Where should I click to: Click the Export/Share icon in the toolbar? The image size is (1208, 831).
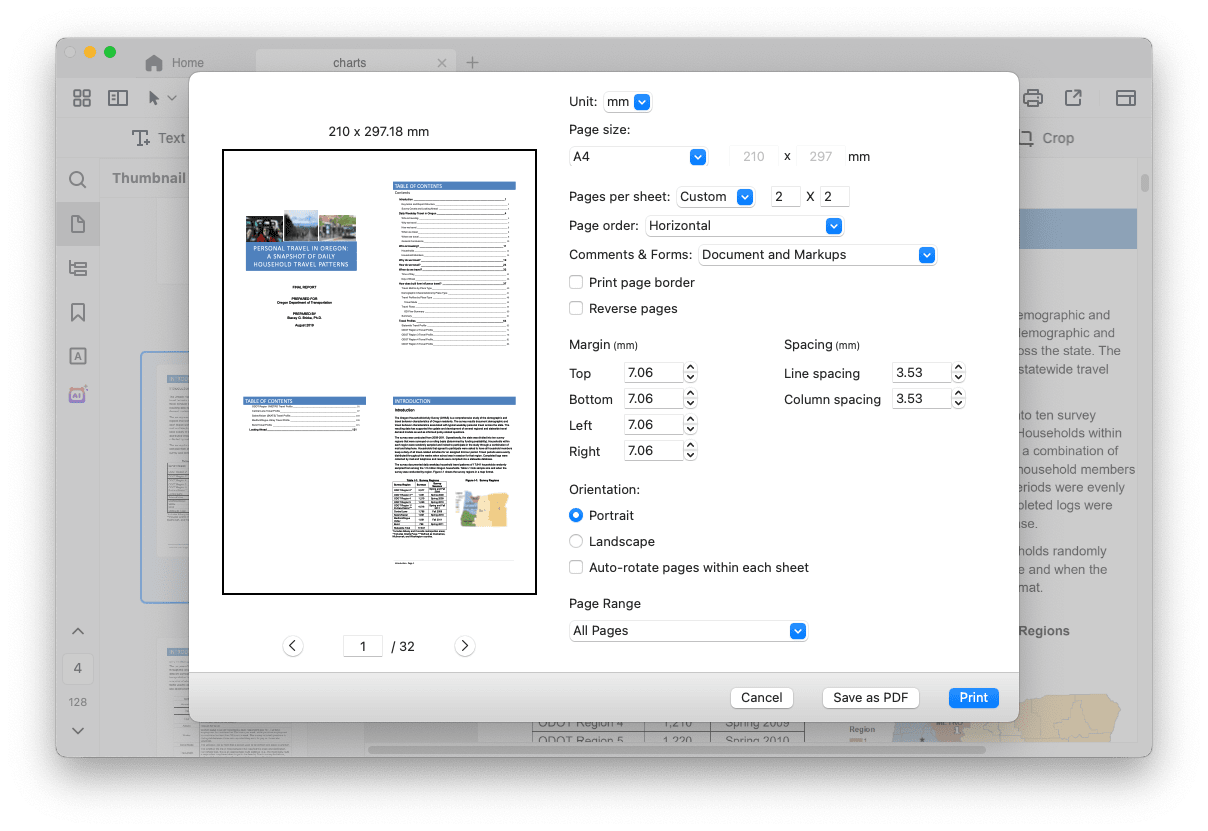[x=1073, y=97]
